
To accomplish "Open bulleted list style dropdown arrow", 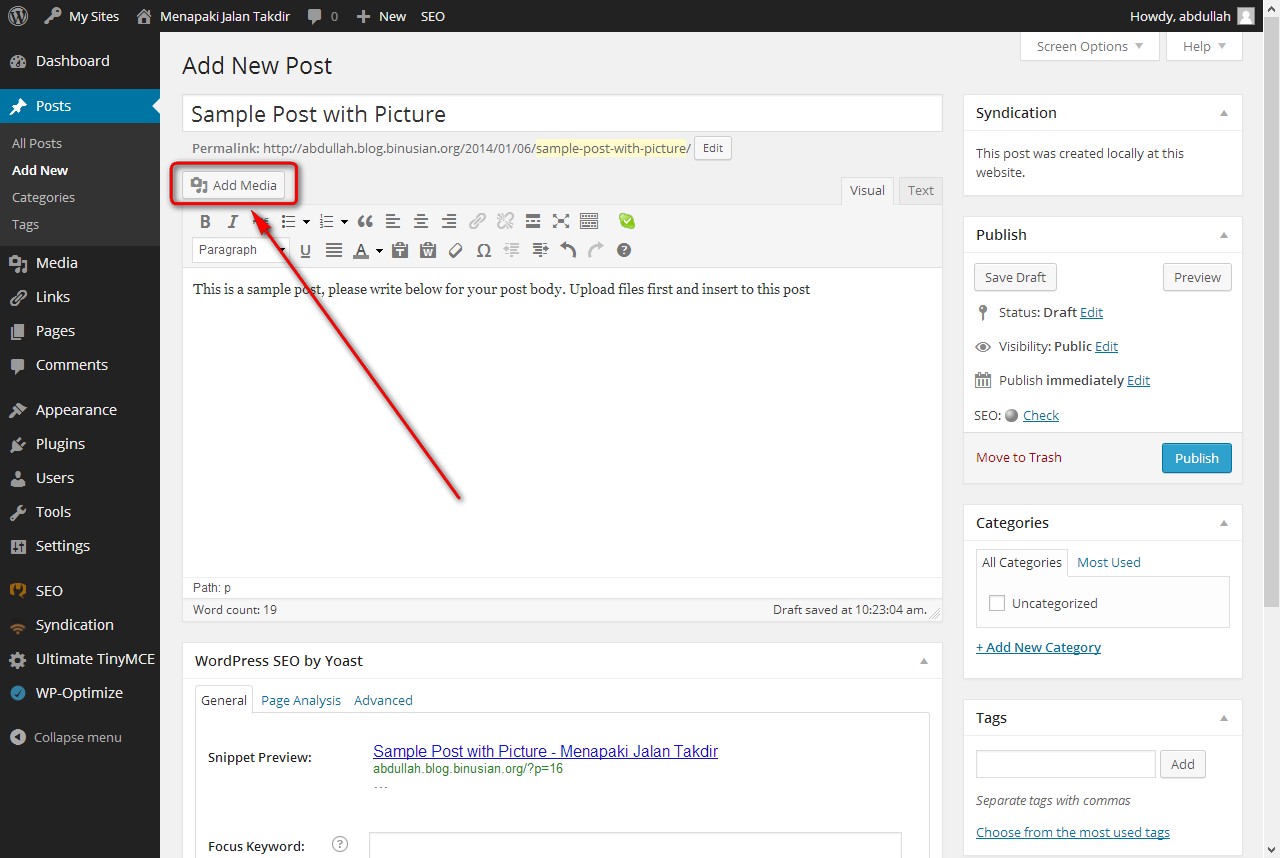I will [304, 221].
